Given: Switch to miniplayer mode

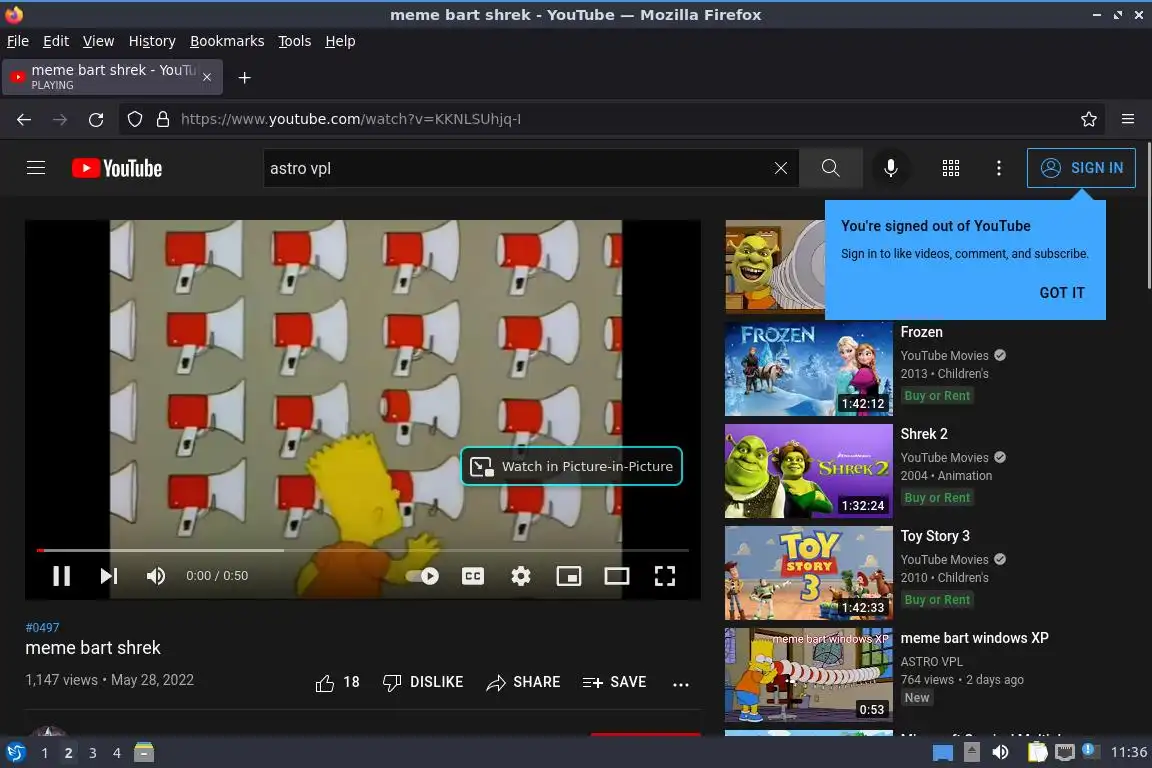Looking at the screenshot, I should point(569,576).
